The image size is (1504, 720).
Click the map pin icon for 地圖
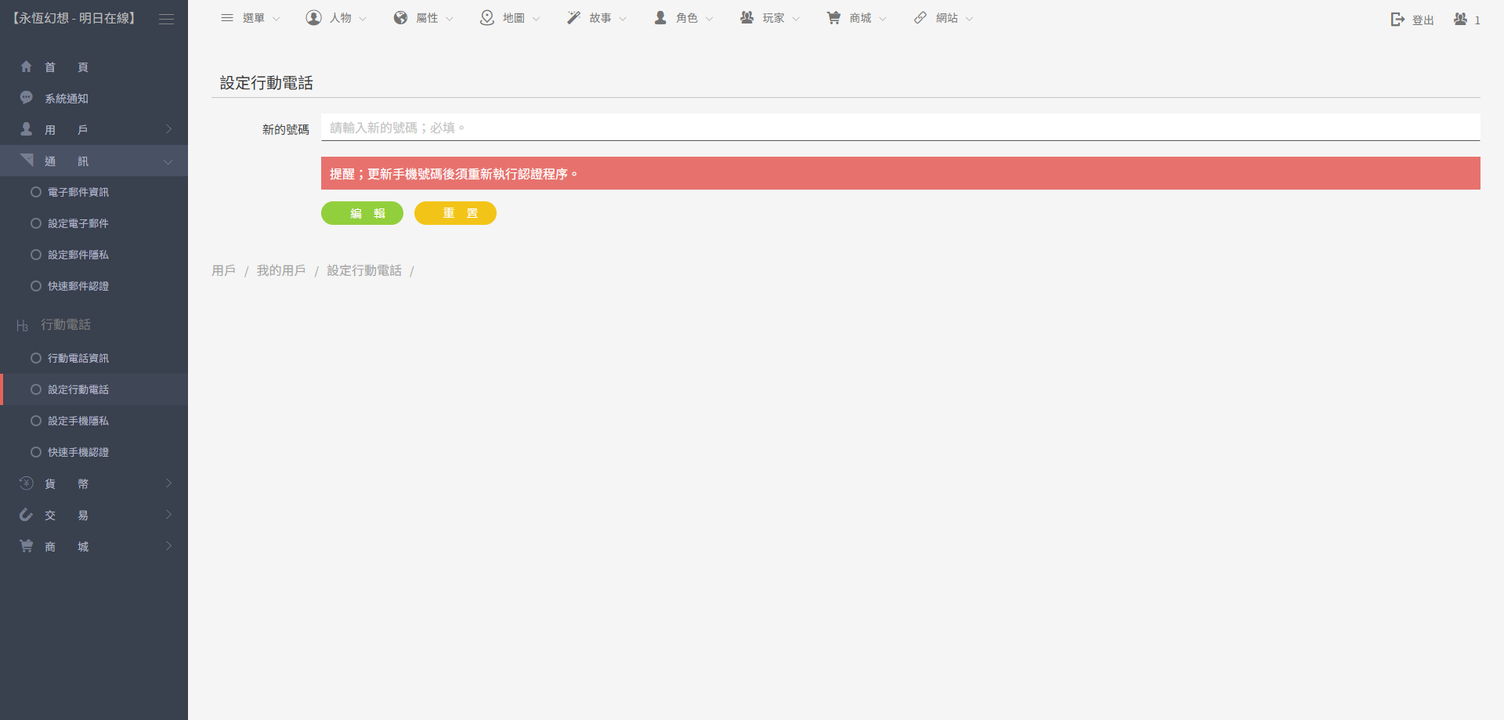487,18
